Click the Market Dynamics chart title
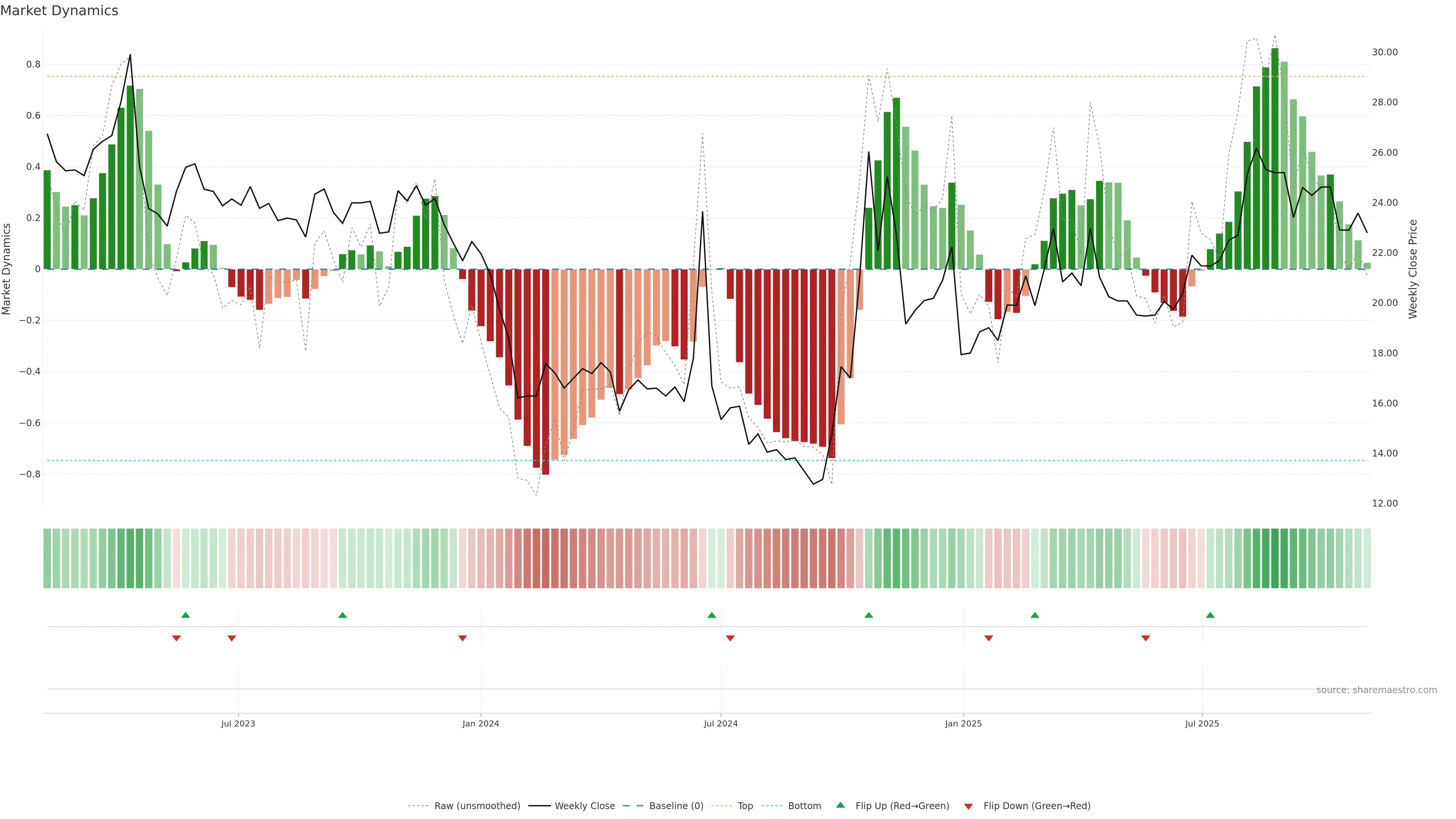The width and height of the screenshot is (1456, 819). pyautogui.click(x=60, y=11)
